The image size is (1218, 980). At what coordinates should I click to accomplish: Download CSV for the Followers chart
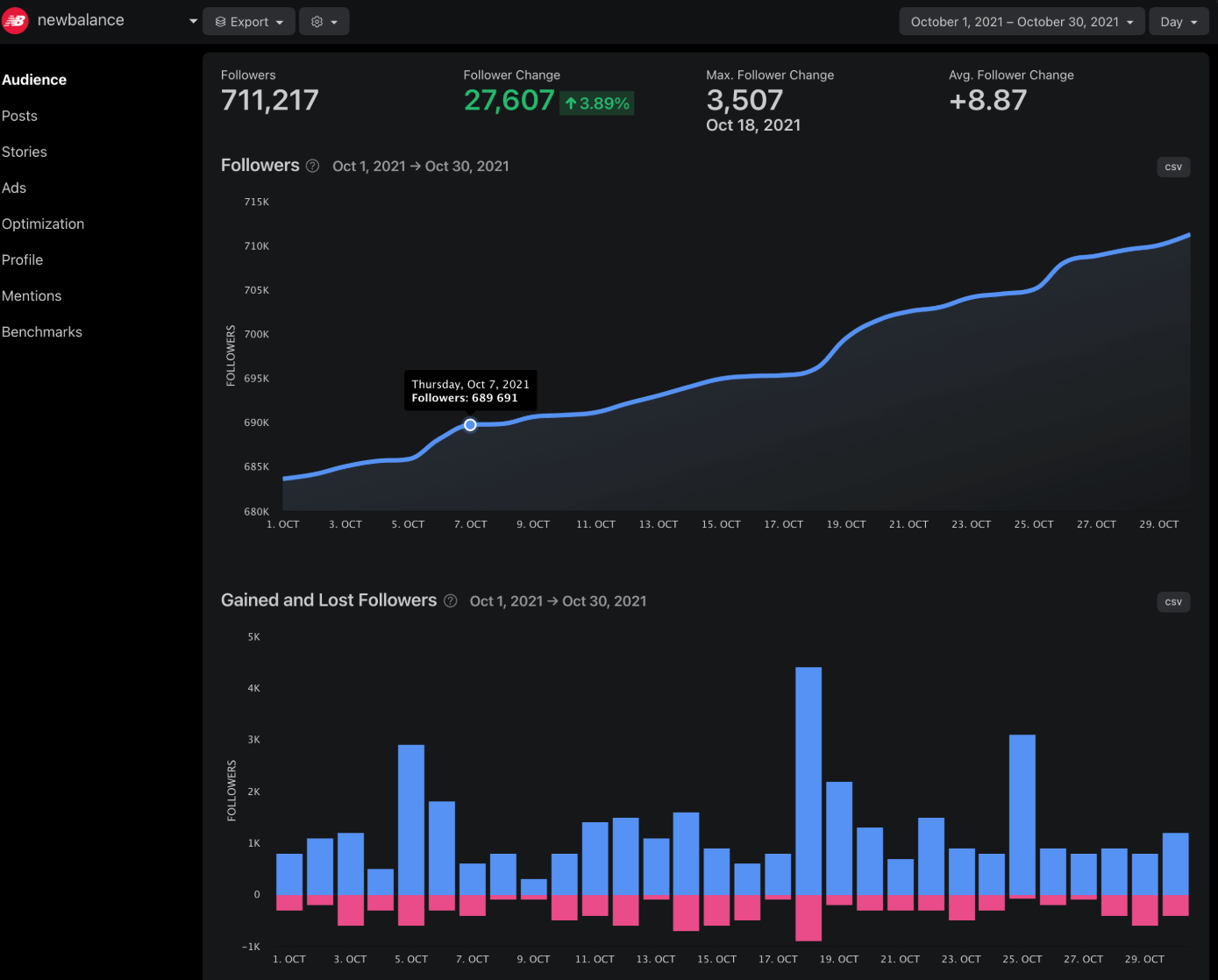pyautogui.click(x=1173, y=167)
